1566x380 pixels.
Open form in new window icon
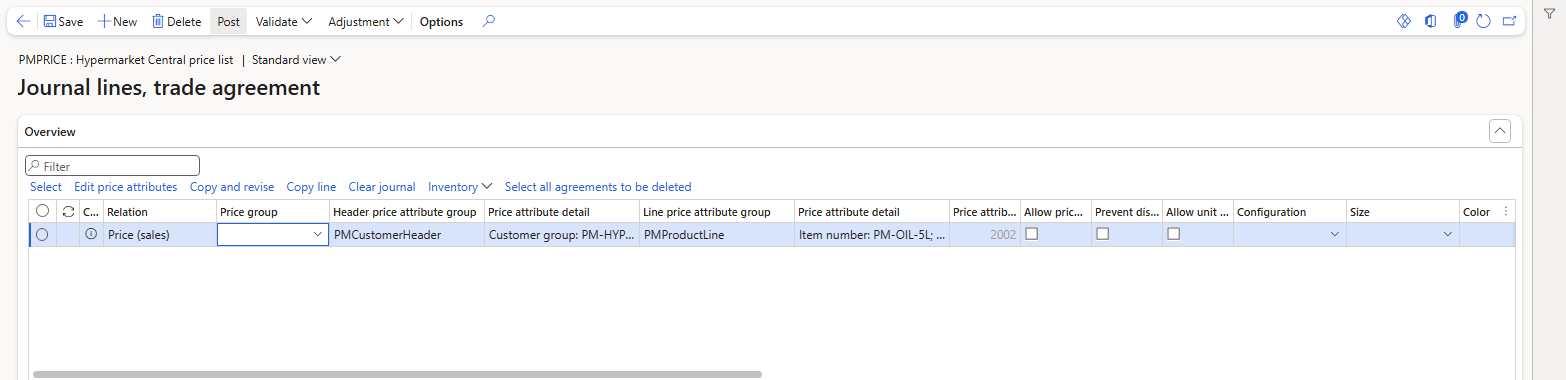[x=1510, y=21]
